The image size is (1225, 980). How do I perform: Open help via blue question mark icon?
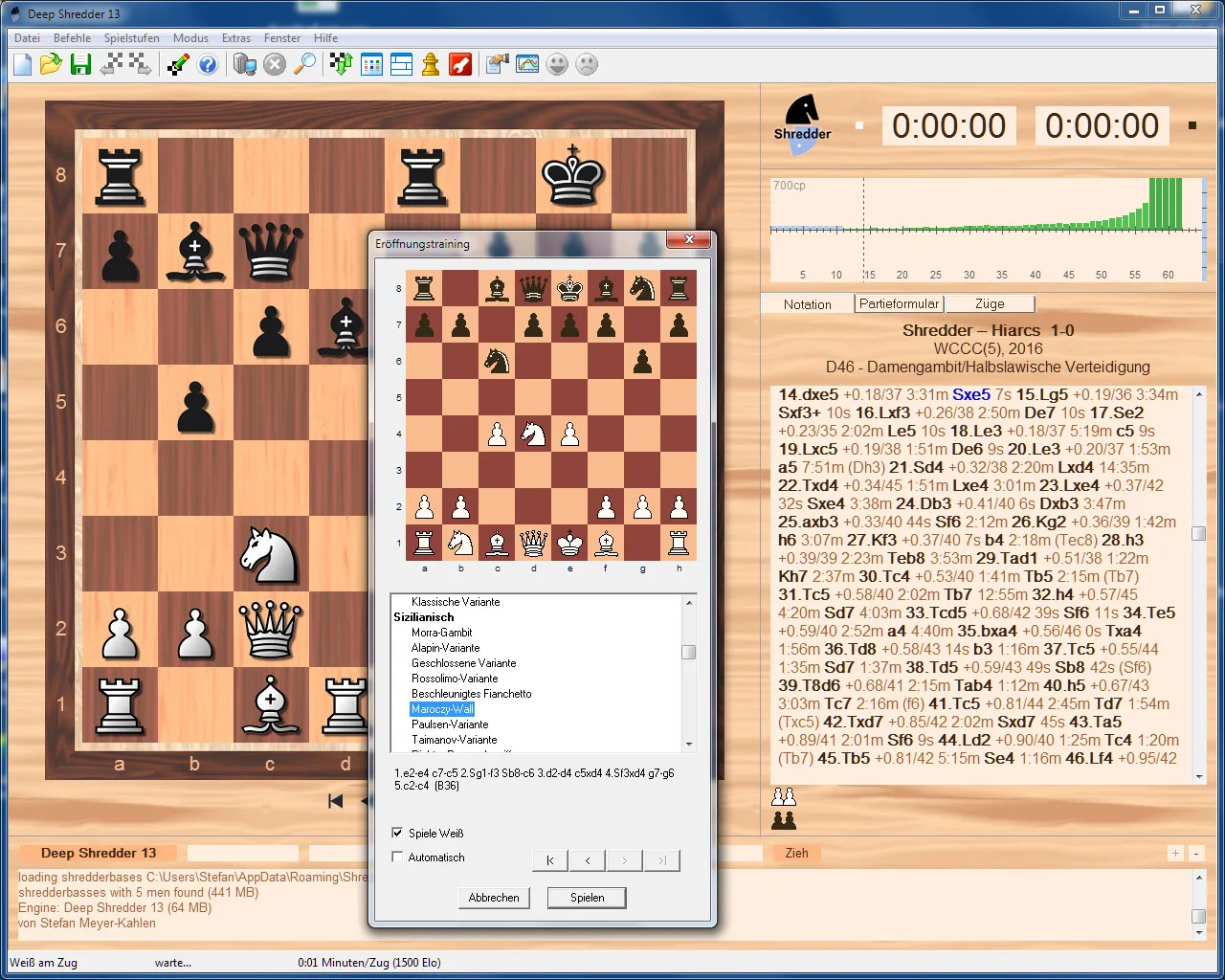208,64
